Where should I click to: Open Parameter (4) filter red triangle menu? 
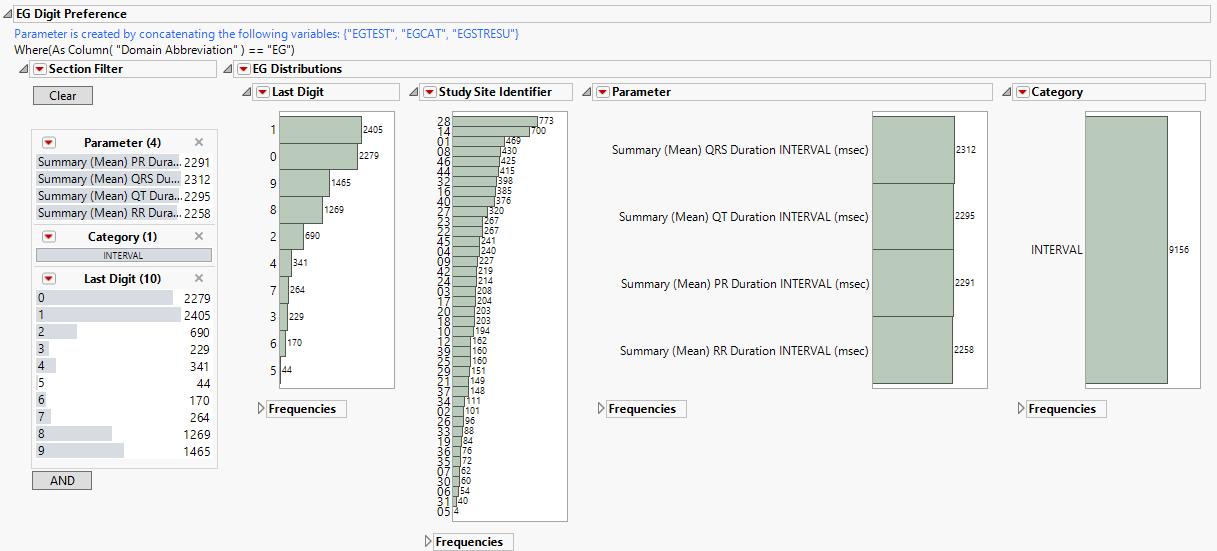[x=48, y=143]
